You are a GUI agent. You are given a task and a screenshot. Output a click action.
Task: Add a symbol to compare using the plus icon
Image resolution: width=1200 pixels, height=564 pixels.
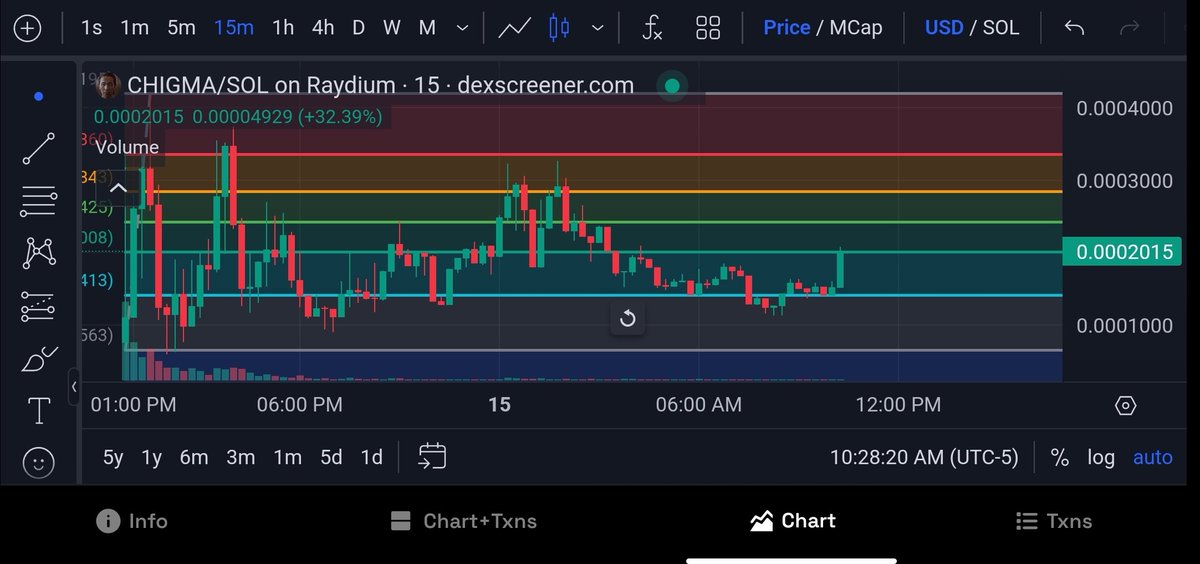27,28
